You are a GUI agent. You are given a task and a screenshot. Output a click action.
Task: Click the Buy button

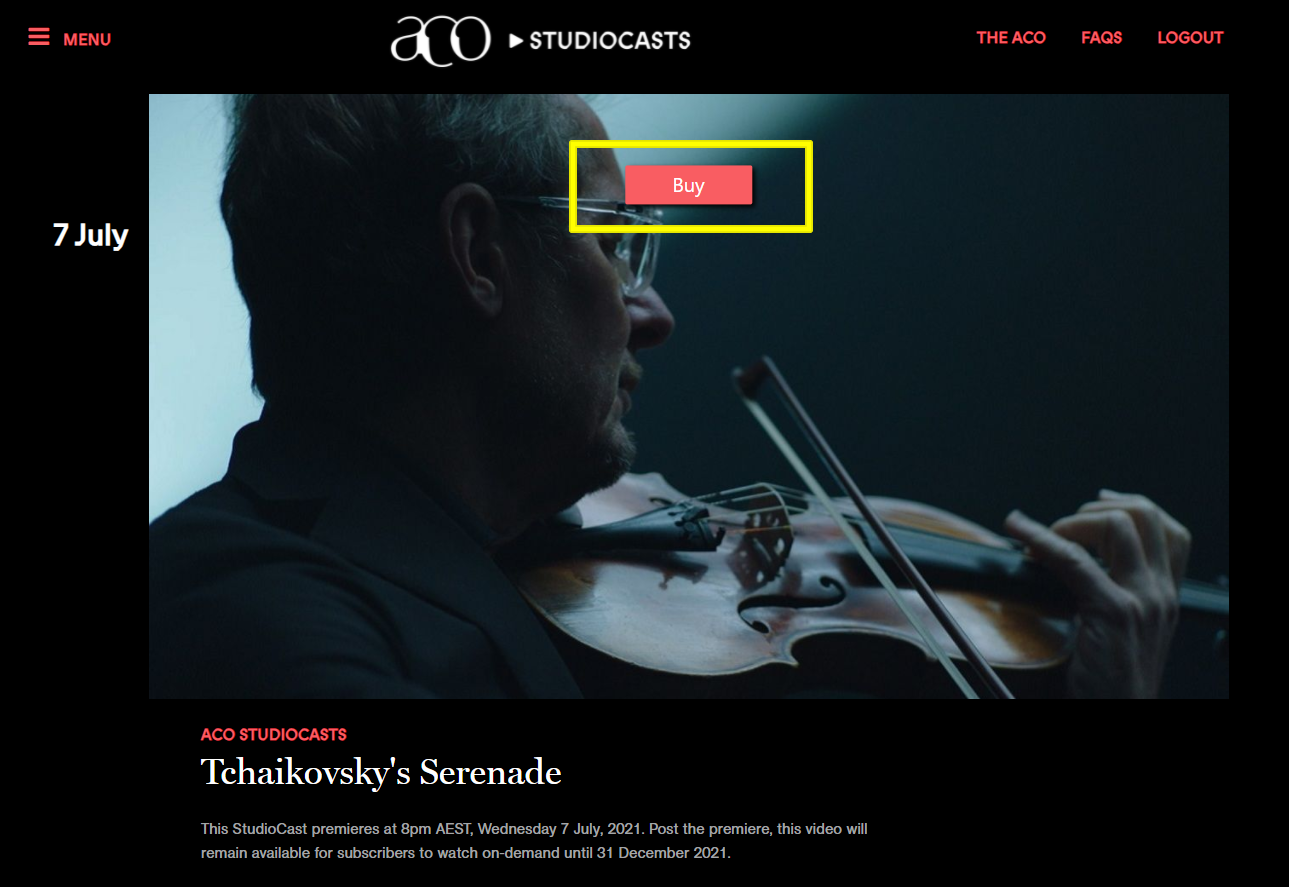[x=688, y=185]
